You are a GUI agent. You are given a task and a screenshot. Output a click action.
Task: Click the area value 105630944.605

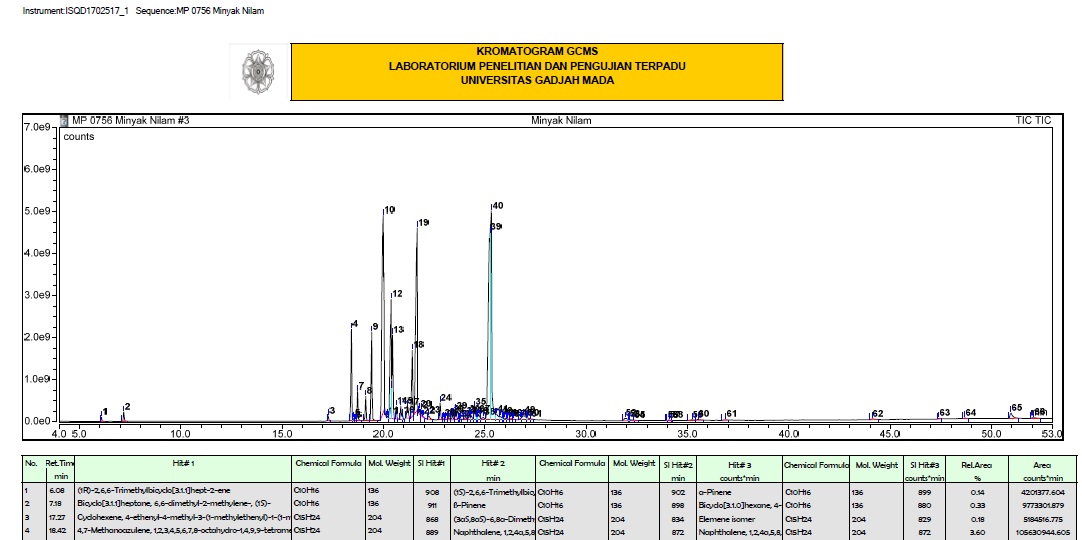[1043, 532]
